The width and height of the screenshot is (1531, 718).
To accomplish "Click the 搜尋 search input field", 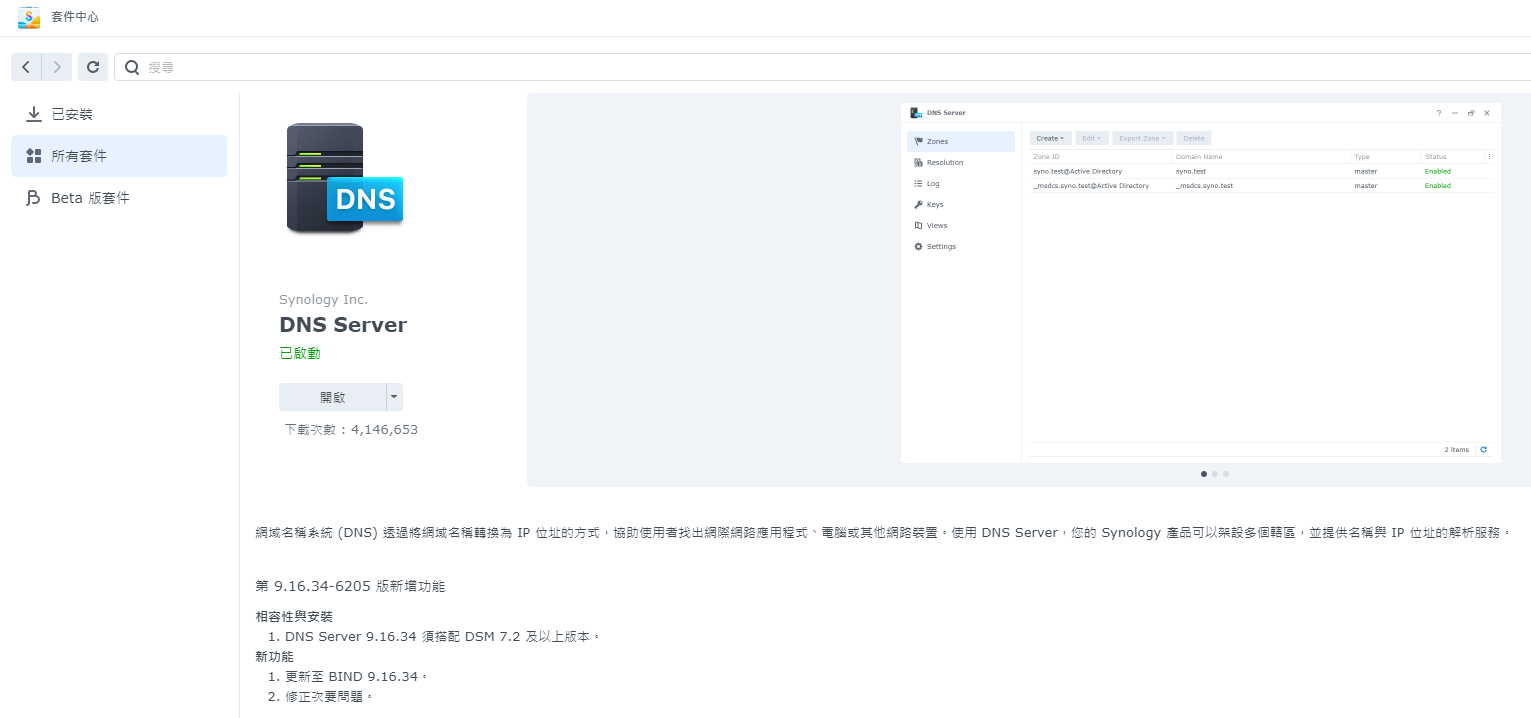I will (x=300, y=67).
